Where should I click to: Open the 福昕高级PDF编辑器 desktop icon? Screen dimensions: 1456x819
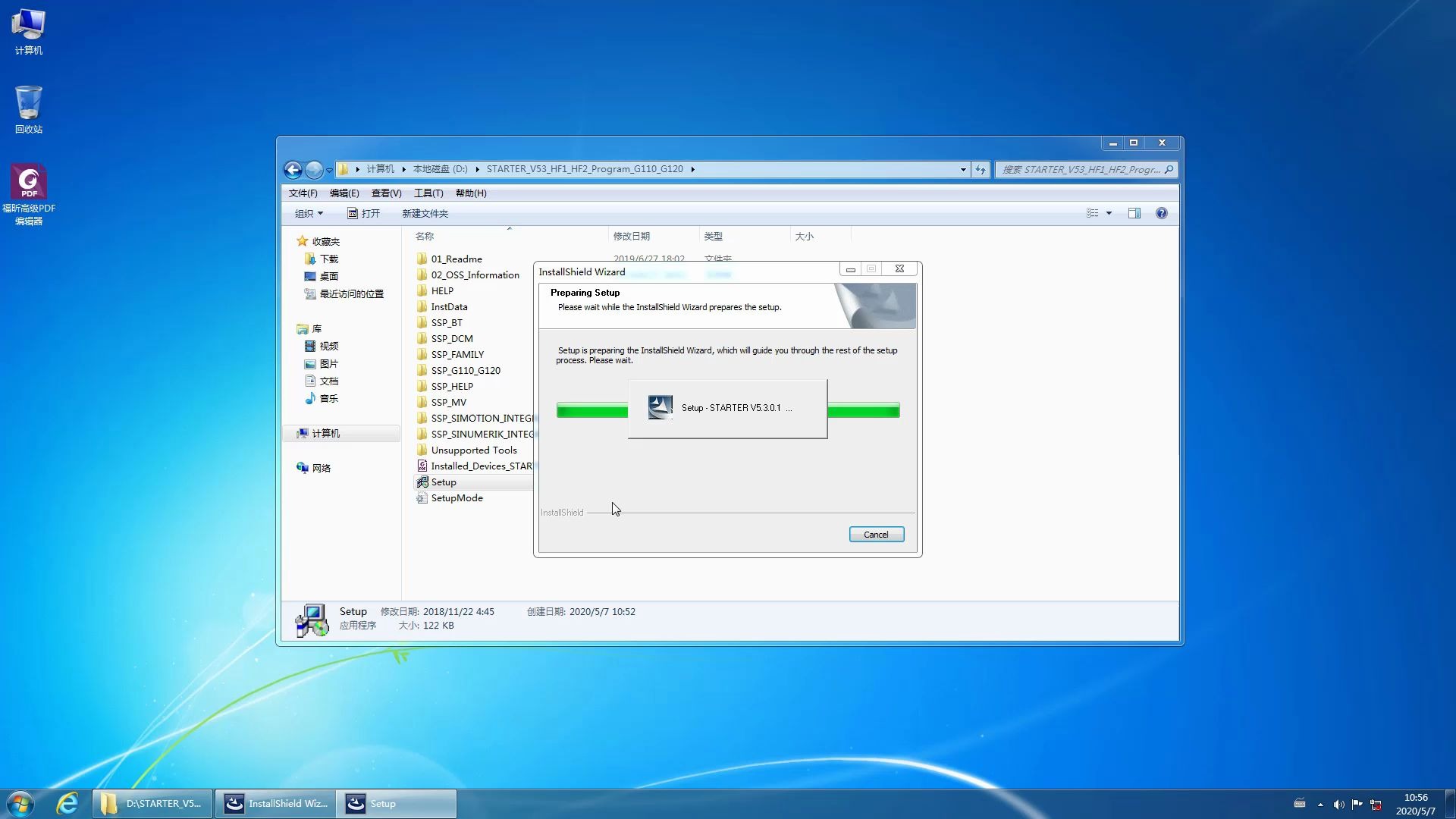pyautogui.click(x=29, y=195)
